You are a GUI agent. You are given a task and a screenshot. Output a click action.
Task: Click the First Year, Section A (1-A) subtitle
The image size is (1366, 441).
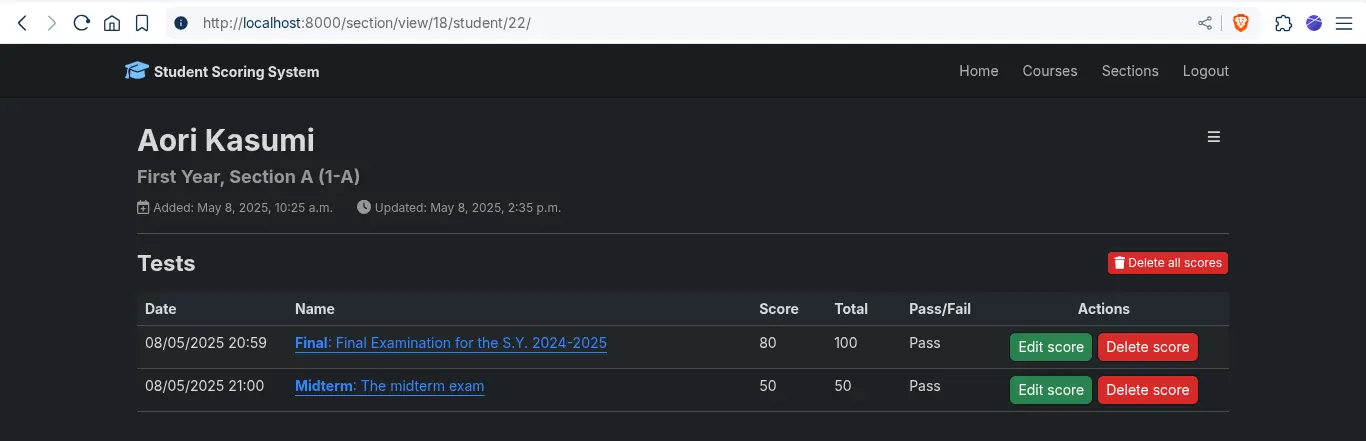point(248,177)
